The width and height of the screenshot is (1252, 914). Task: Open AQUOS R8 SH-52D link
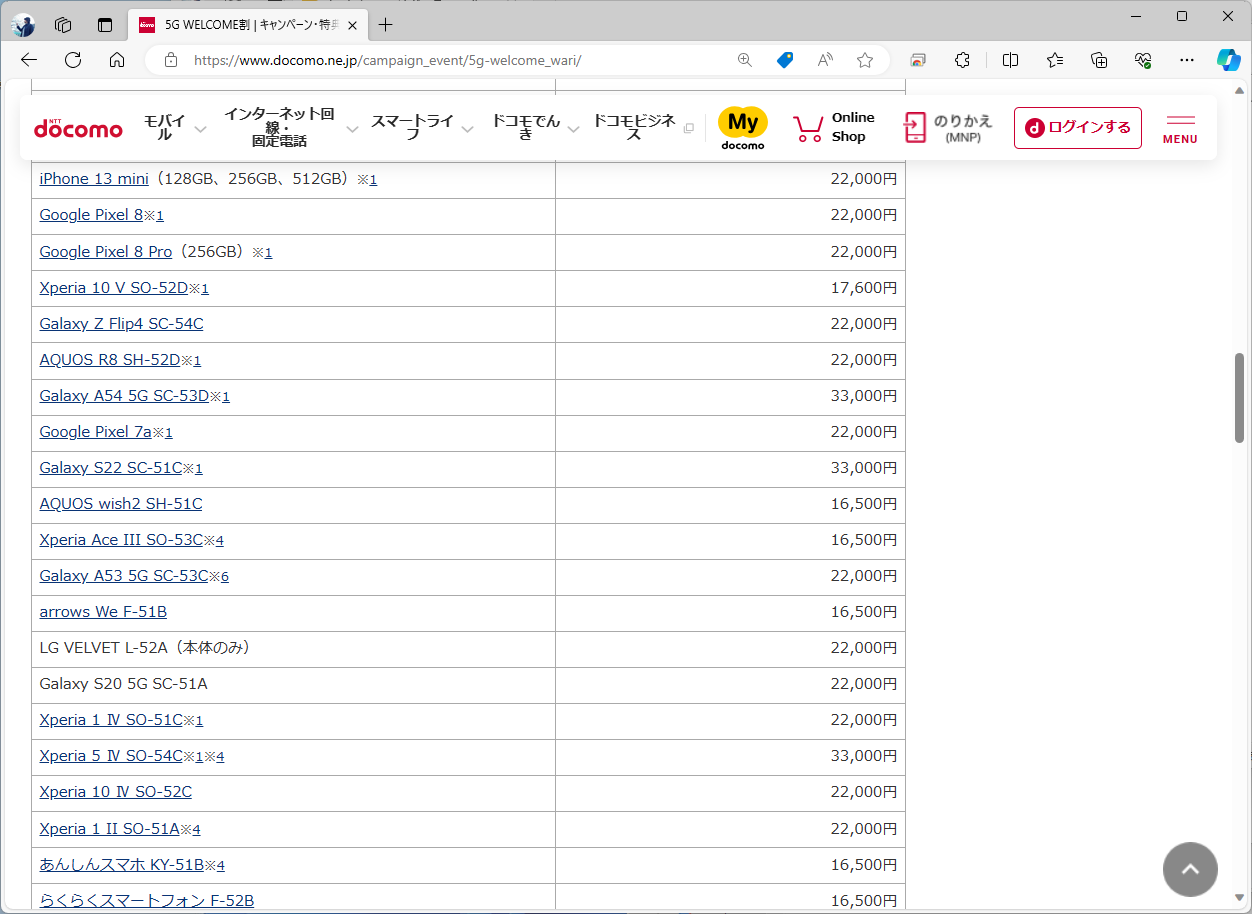click(x=110, y=360)
